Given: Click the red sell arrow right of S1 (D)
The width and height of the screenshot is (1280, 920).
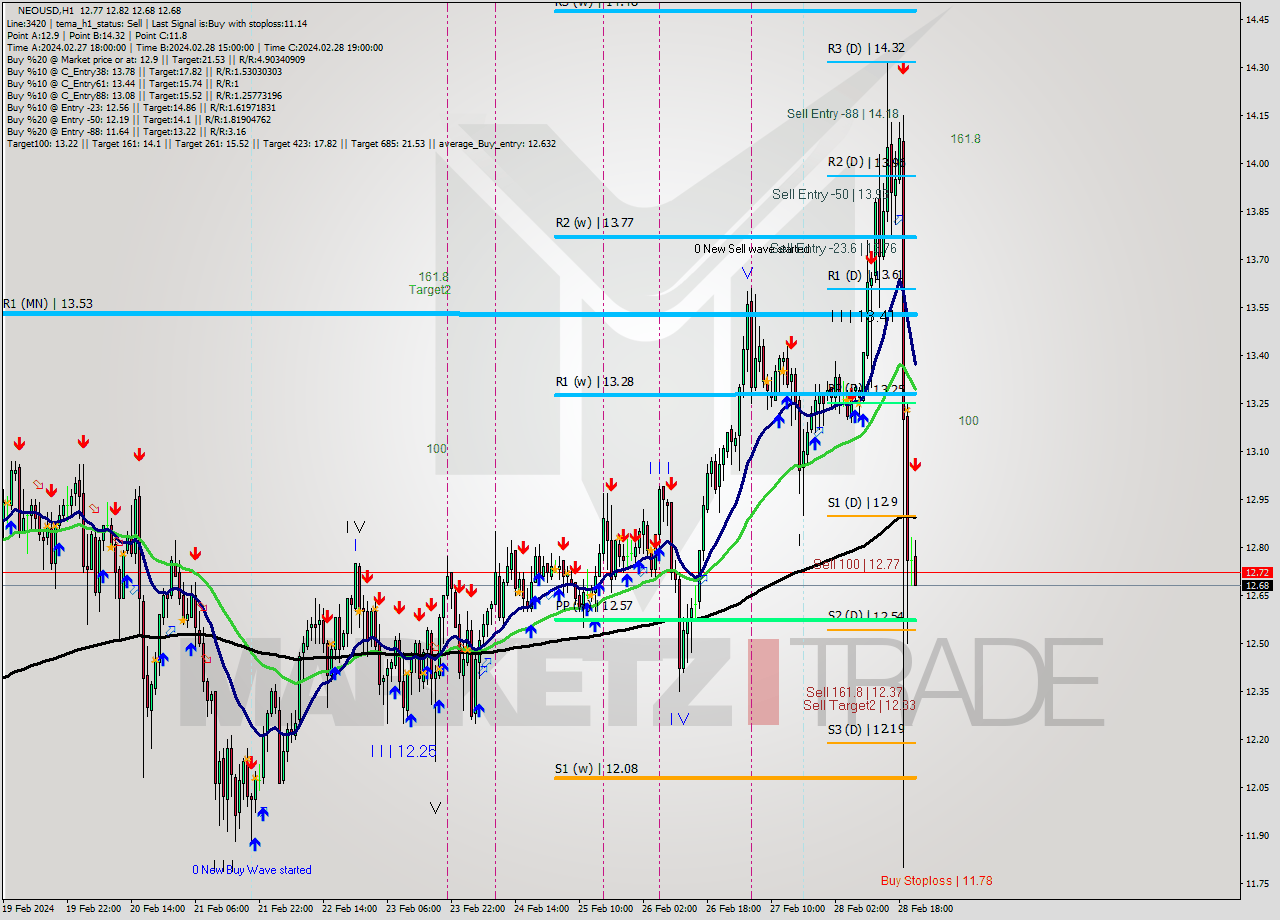Looking at the screenshot, I should pyautogui.click(x=915, y=465).
